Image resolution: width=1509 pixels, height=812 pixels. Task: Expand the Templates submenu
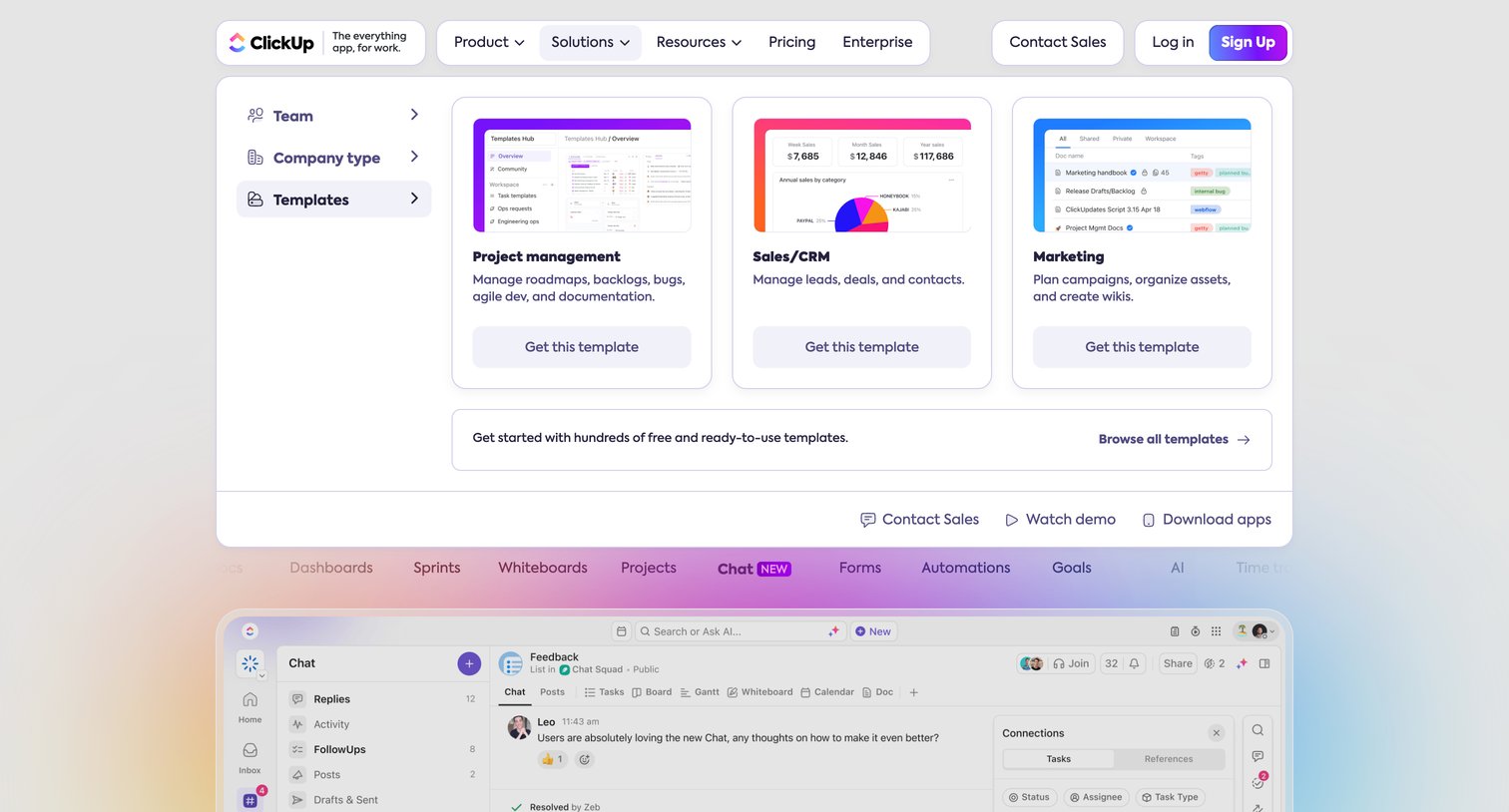333,200
